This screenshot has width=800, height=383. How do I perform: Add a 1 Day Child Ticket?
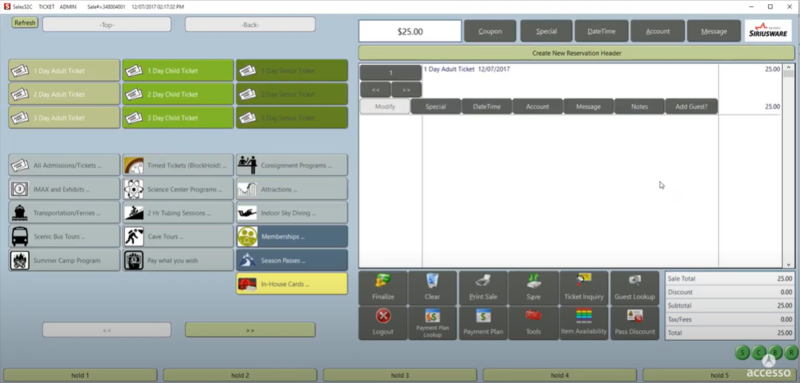178,70
